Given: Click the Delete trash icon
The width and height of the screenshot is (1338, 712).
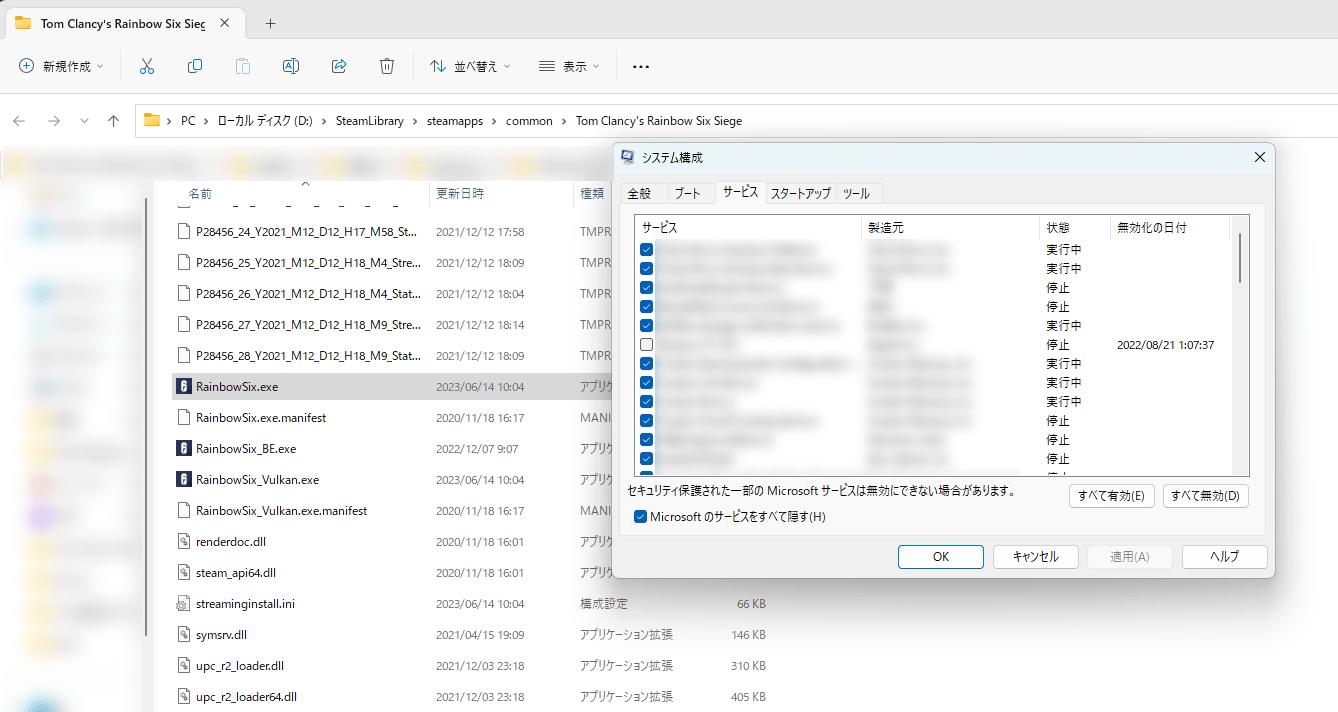Looking at the screenshot, I should [387, 65].
